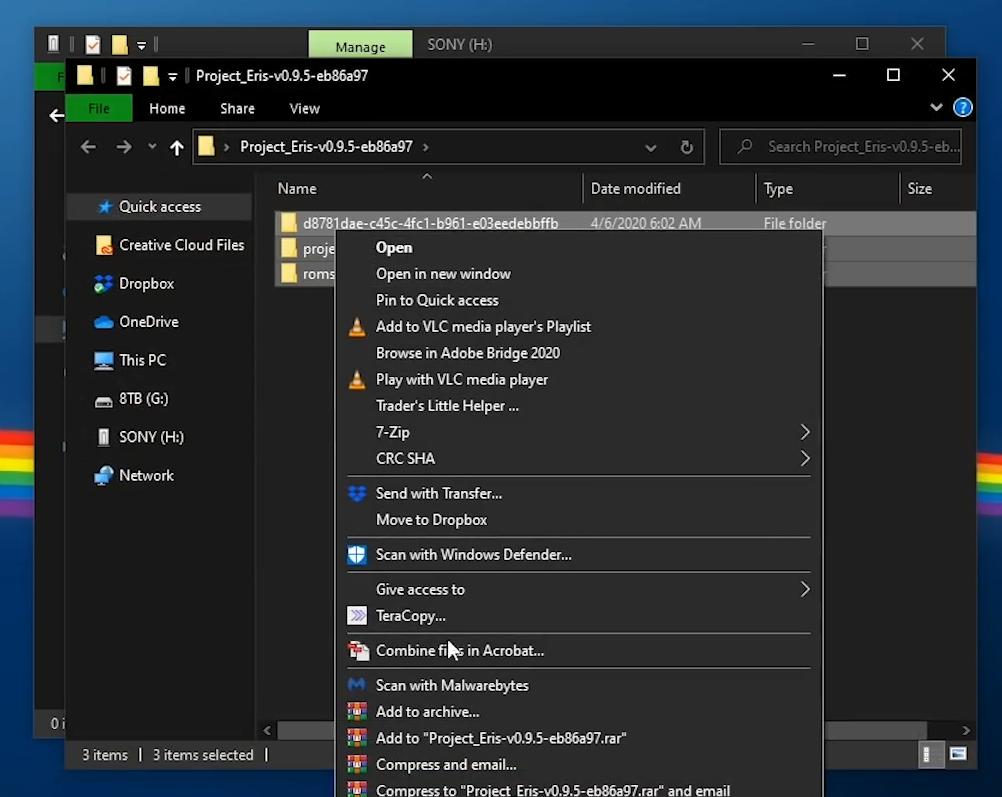Switch to details view in status bar

tap(928, 754)
